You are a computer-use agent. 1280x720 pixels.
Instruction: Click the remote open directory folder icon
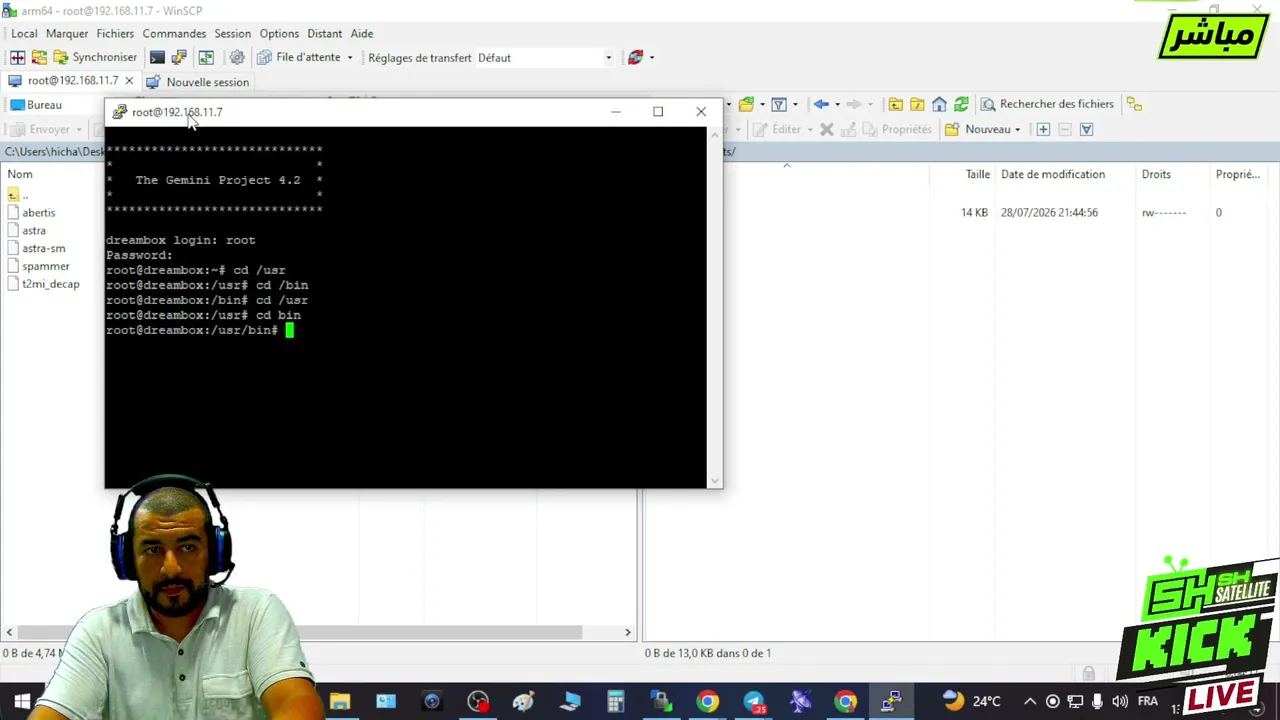click(746, 104)
